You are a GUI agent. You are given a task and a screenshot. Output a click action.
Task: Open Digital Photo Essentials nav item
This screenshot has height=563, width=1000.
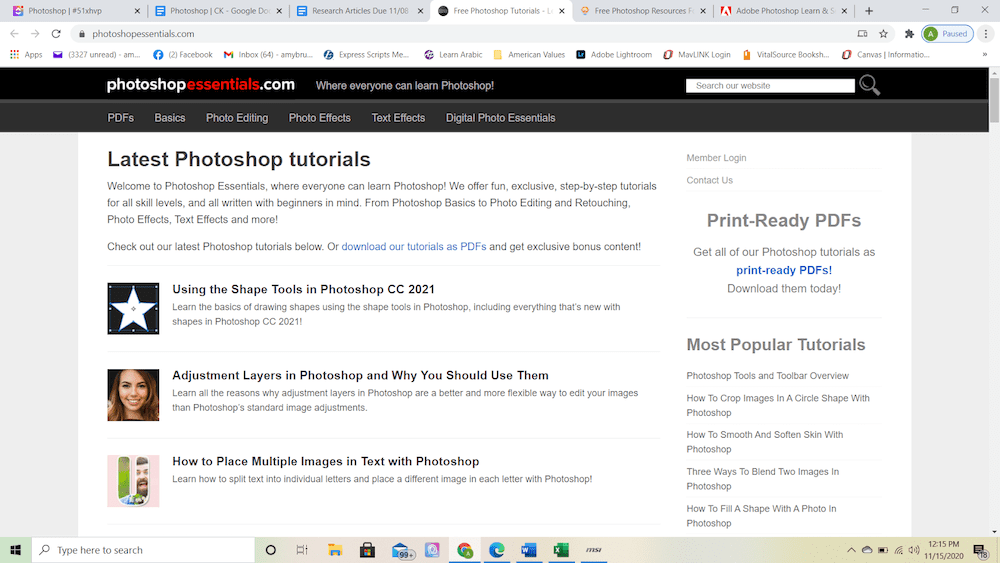(501, 118)
